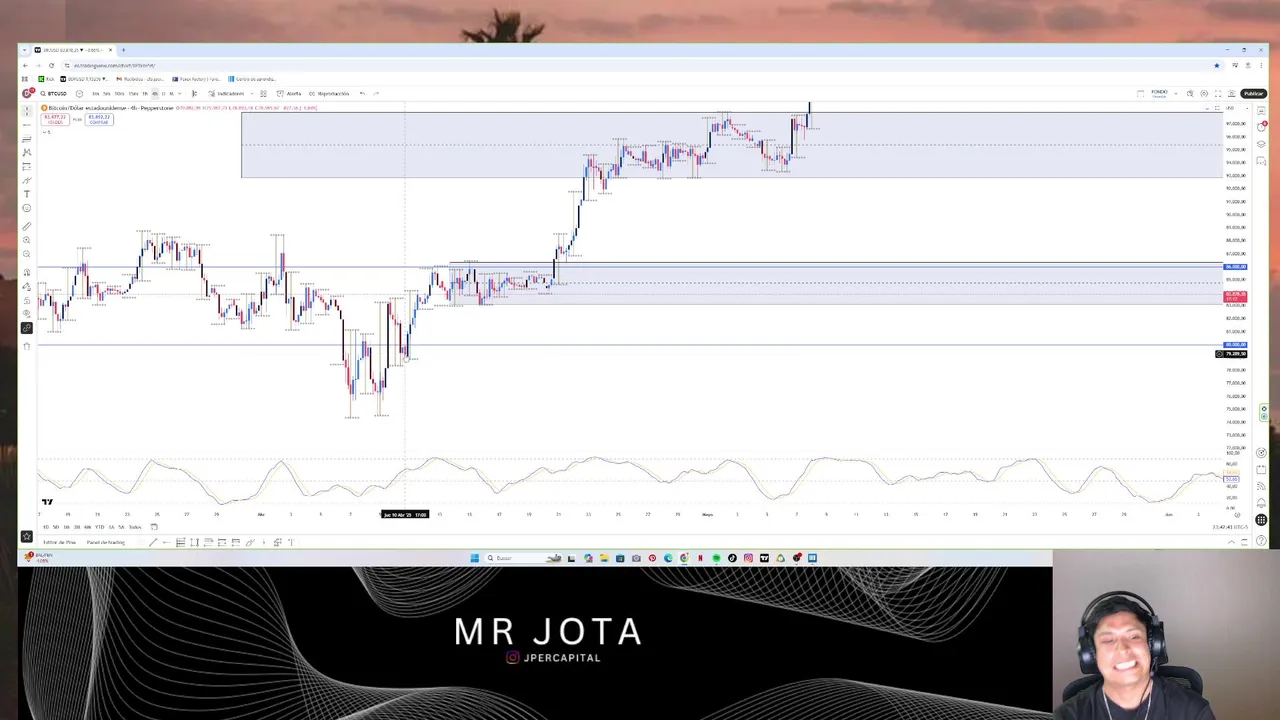The image size is (1280, 720).
Task: Open the Centro de aprendizaje bookmark
Action: click(x=252, y=79)
